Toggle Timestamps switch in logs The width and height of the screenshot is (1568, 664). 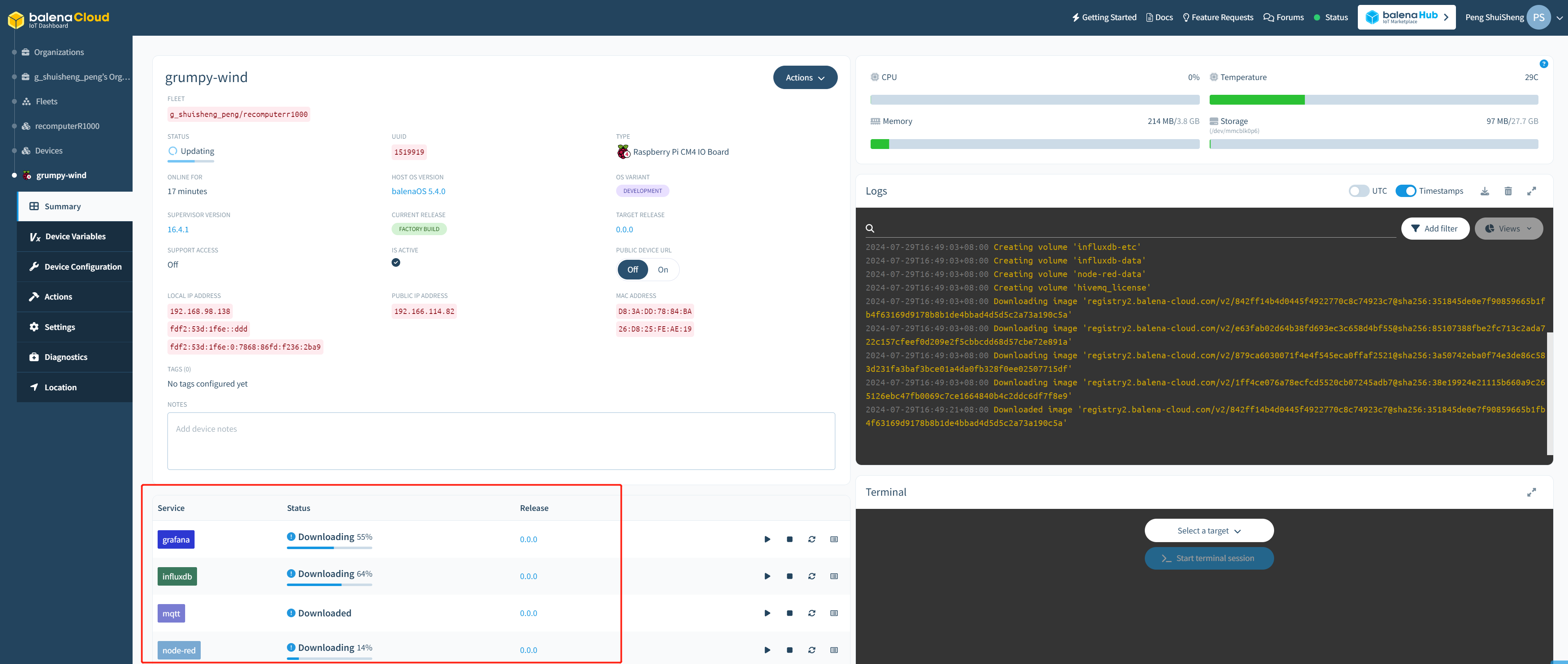pyautogui.click(x=1405, y=191)
